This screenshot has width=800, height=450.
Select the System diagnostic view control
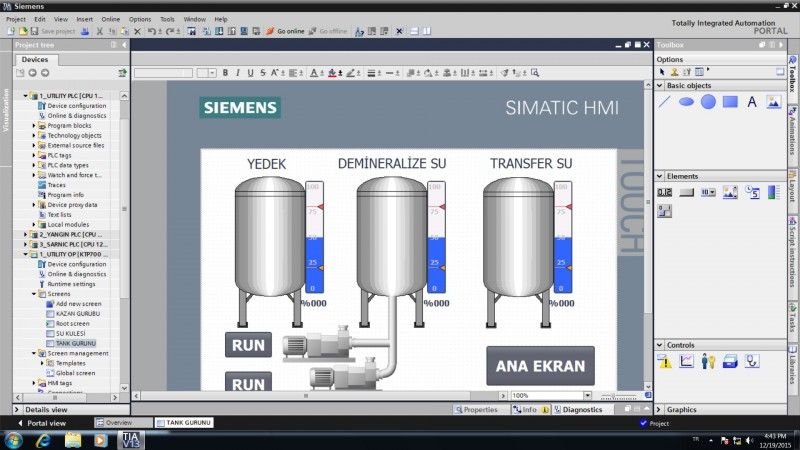click(752, 361)
